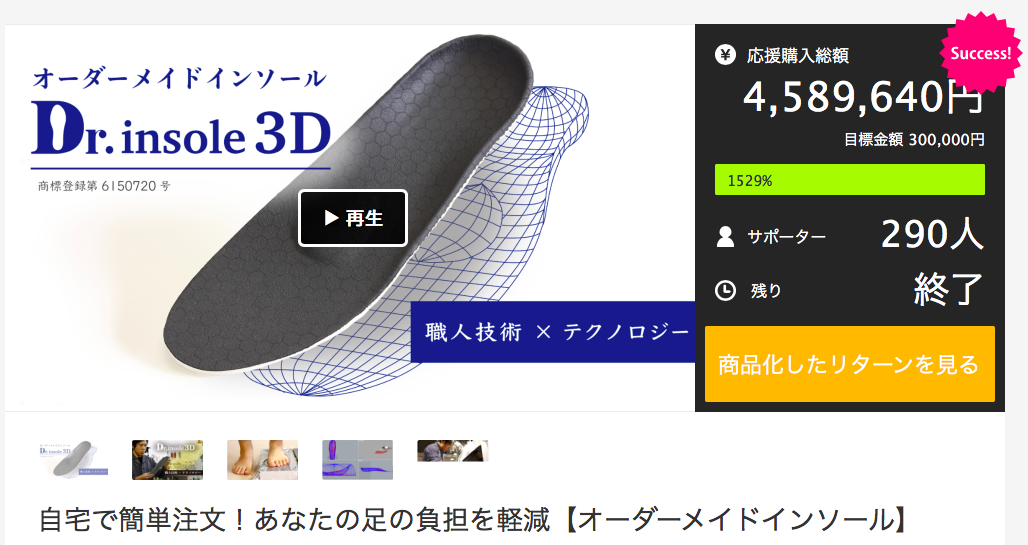
Task: Click the pink Success! badge
Action: (x=980, y=52)
